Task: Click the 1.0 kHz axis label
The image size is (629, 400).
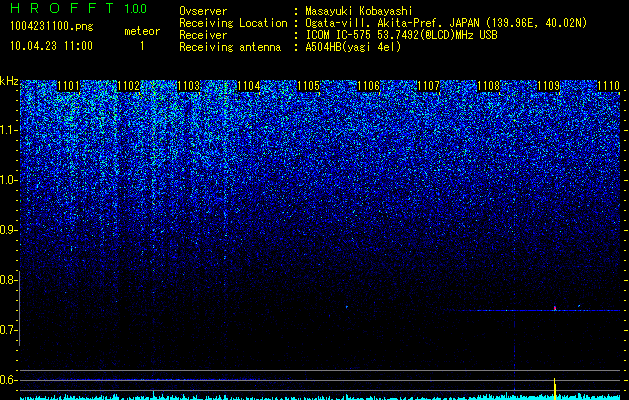Action: point(8,180)
